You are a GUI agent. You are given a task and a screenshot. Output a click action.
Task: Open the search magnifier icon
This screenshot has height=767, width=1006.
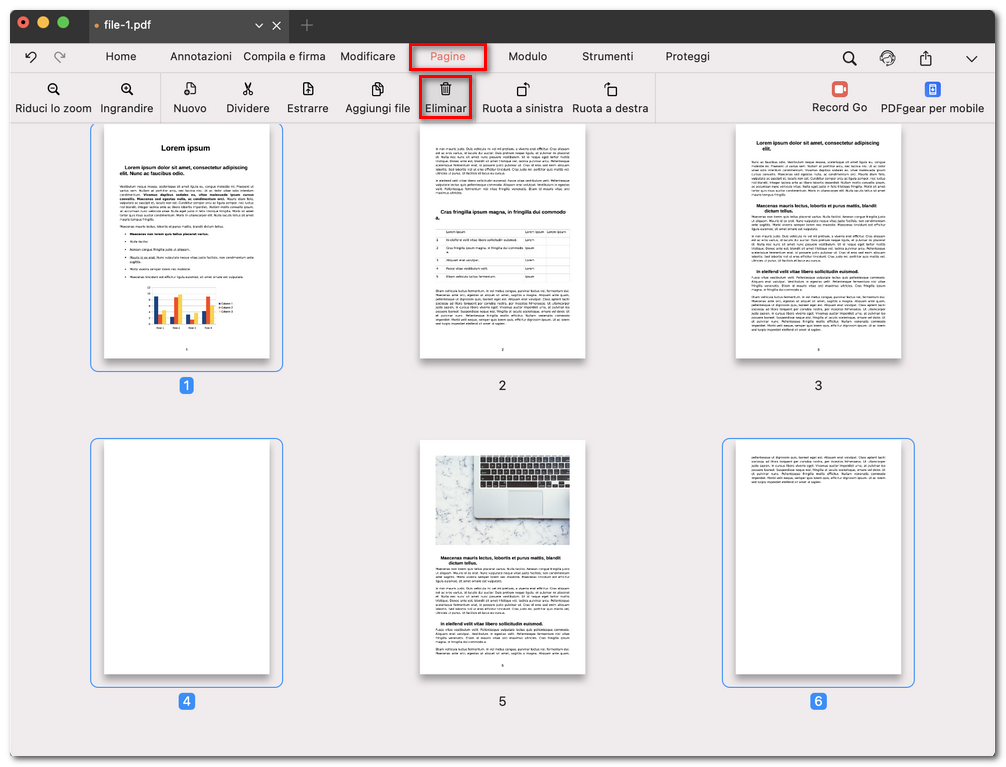point(849,57)
